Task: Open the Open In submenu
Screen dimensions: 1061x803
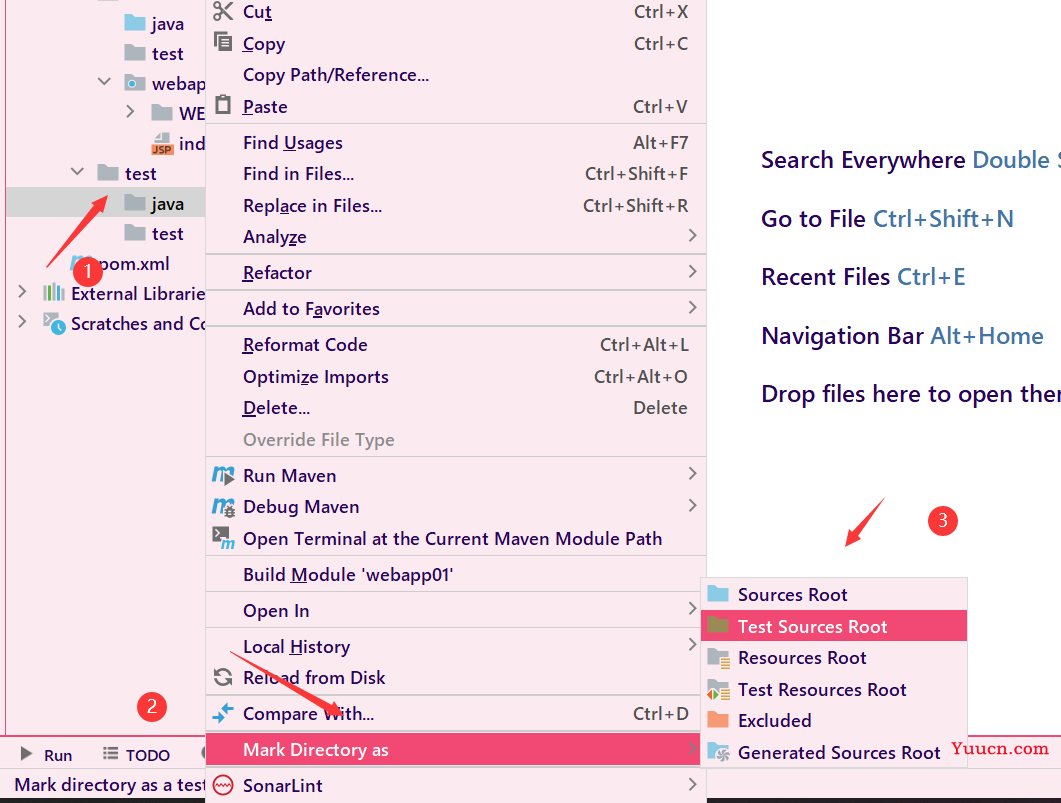Action: click(x=455, y=610)
